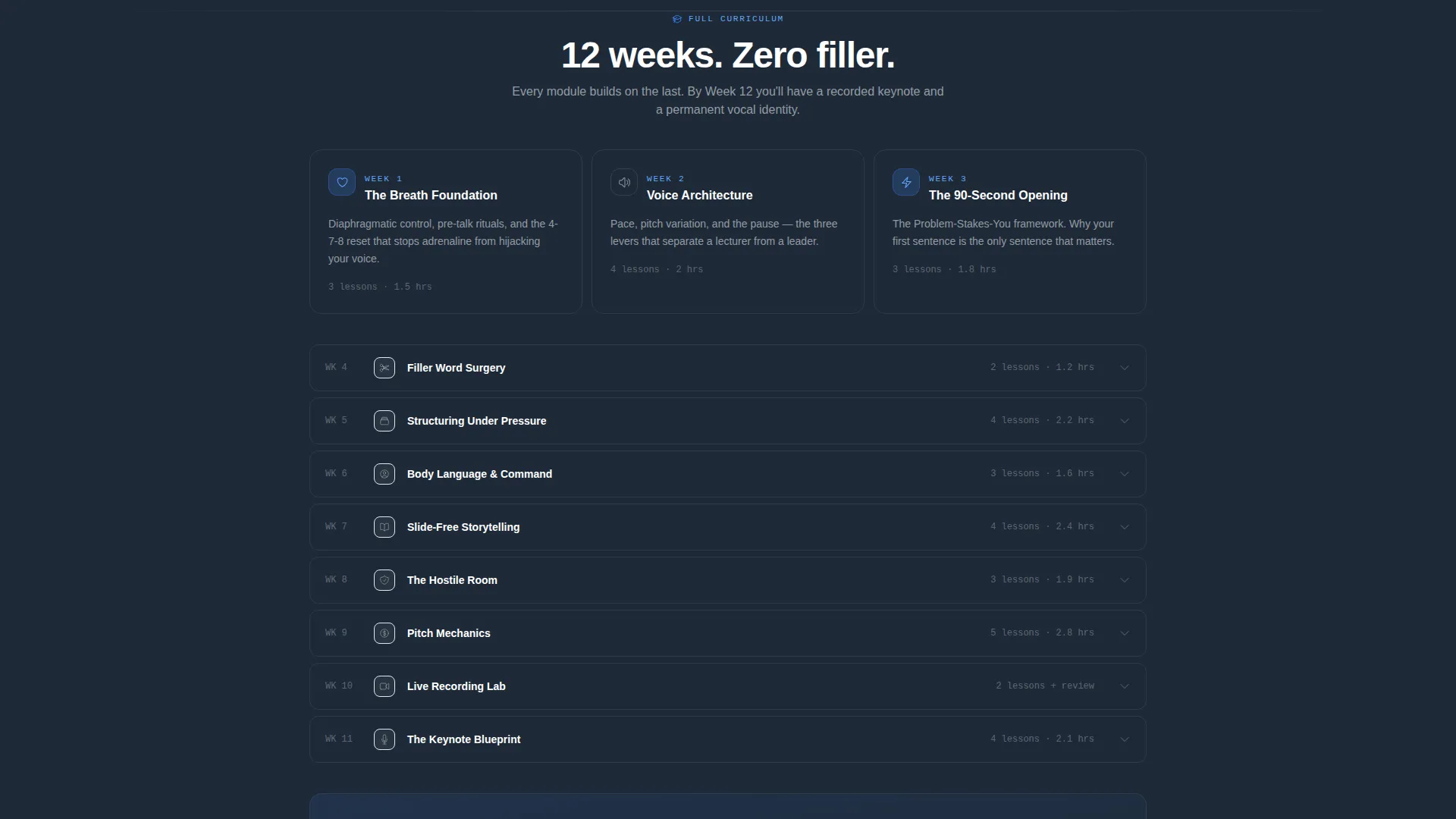Click the WK 7 label
Screen dimensions: 1456x819
[x=336, y=526]
